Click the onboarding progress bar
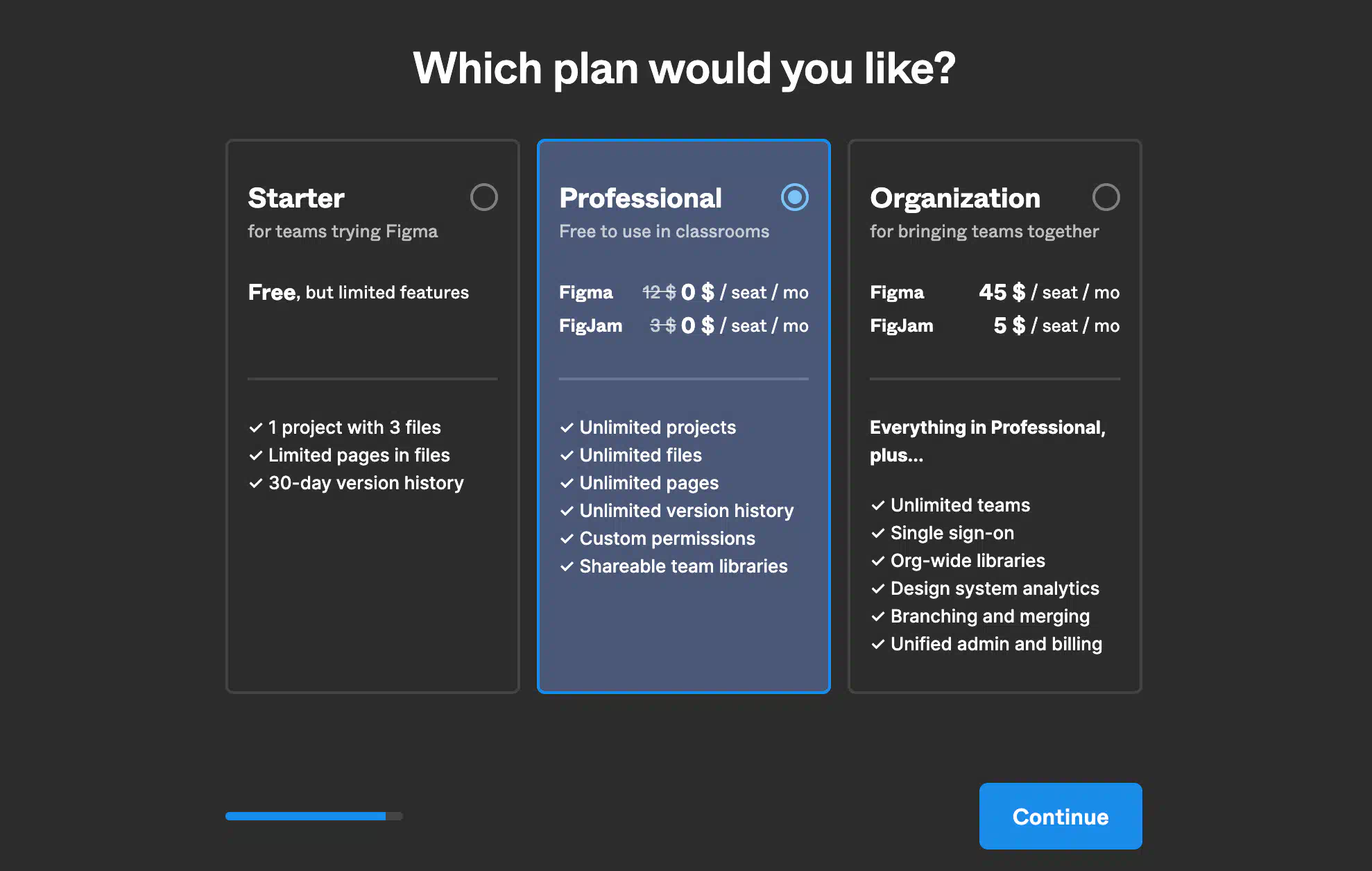The image size is (1372, 871). point(314,816)
